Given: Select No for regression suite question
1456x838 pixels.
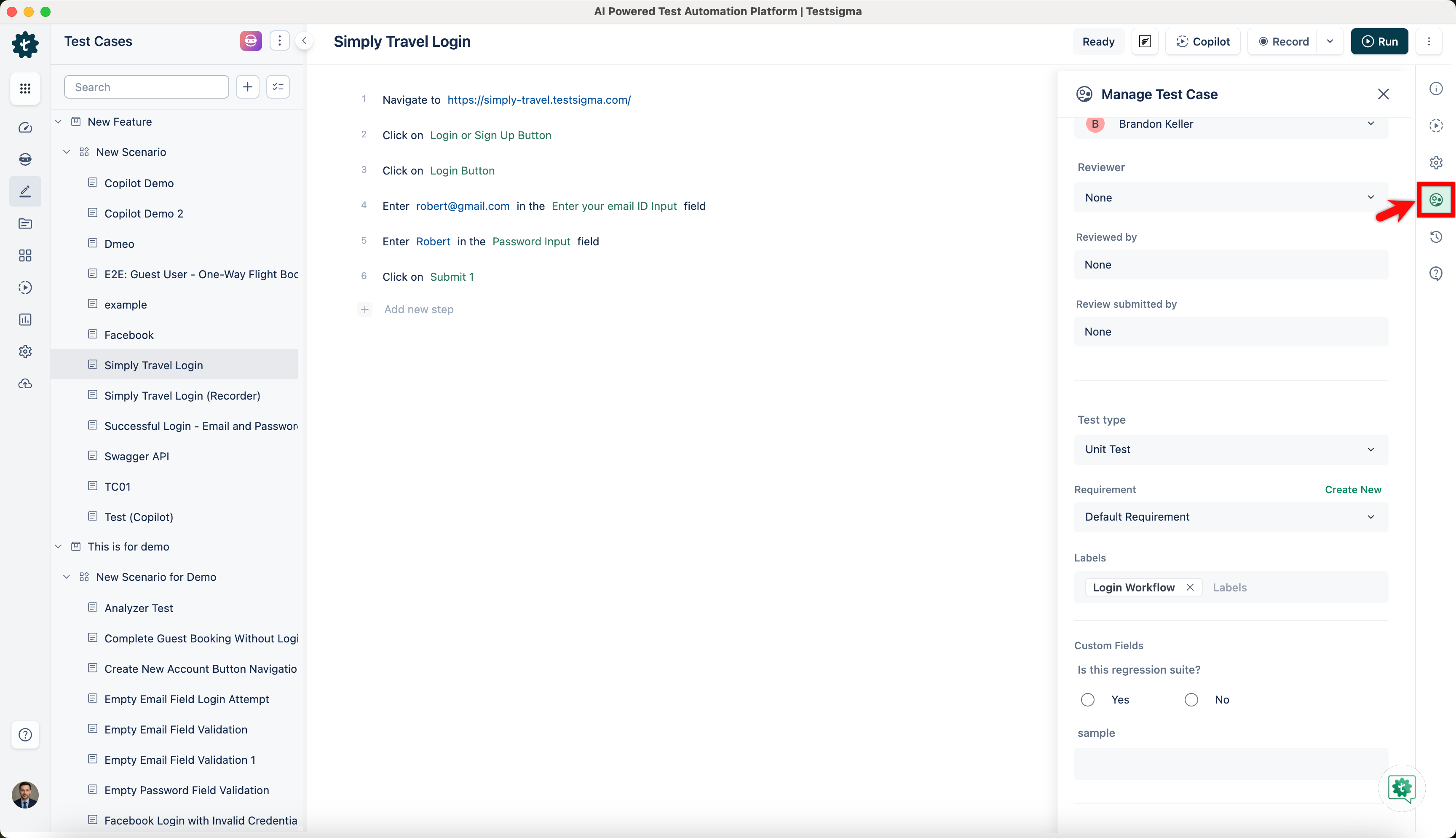Looking at the screenshot, I should pyautogui.click(x=1191, y=699).
